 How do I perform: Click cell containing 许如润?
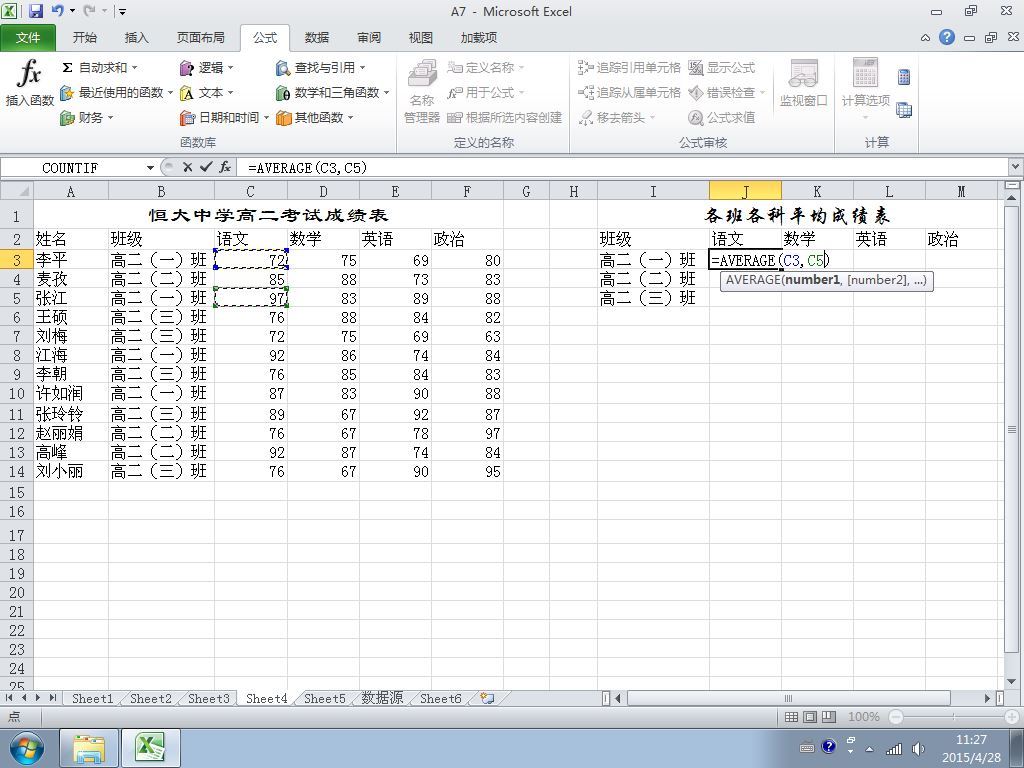(71, 394)
